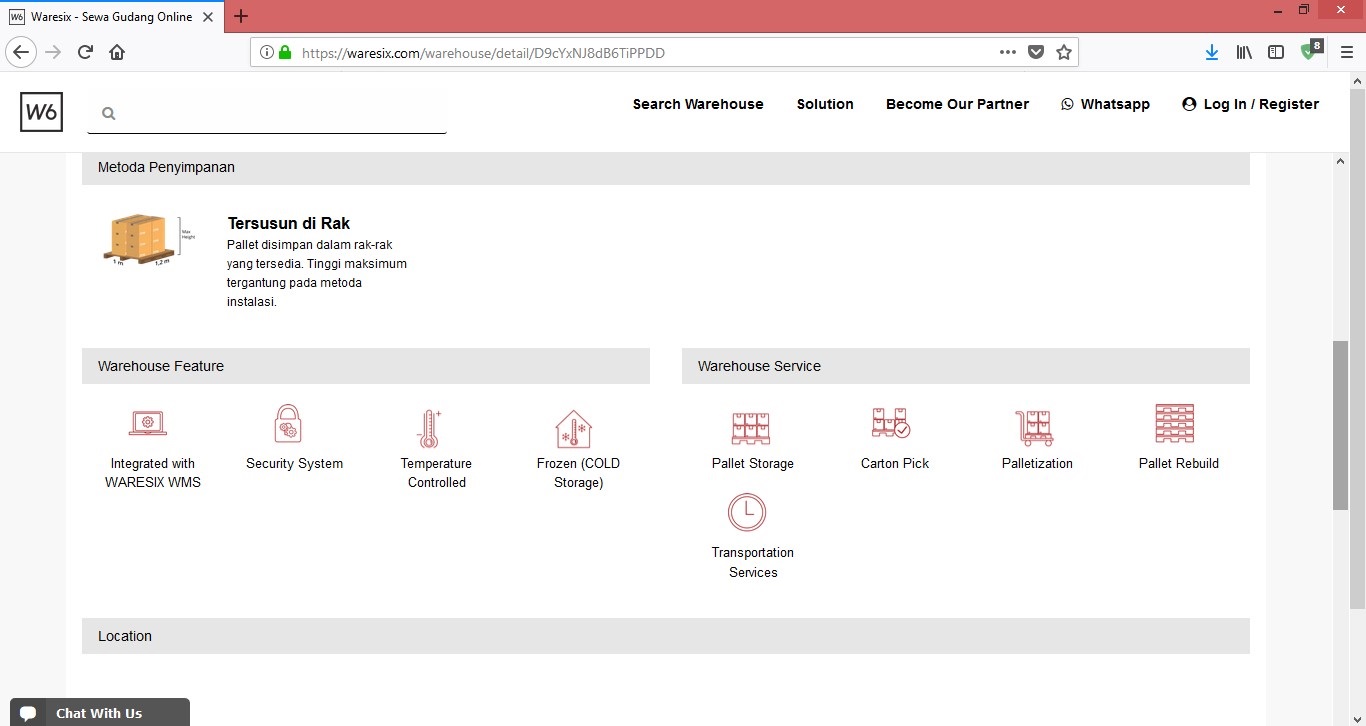Contact via Whatsapp link

tap(1105, 104)
